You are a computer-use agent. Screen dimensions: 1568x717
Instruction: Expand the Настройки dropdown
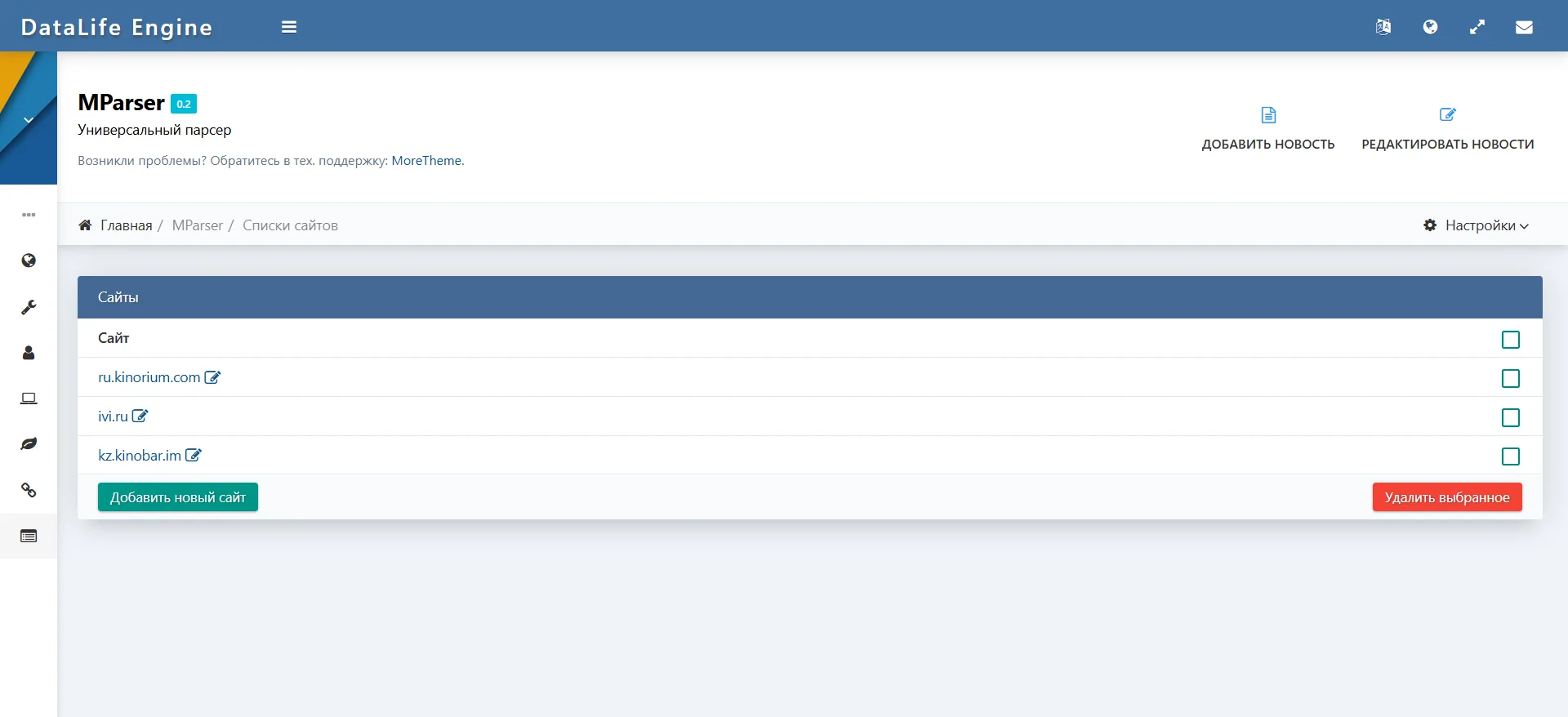coord(1476,225)
